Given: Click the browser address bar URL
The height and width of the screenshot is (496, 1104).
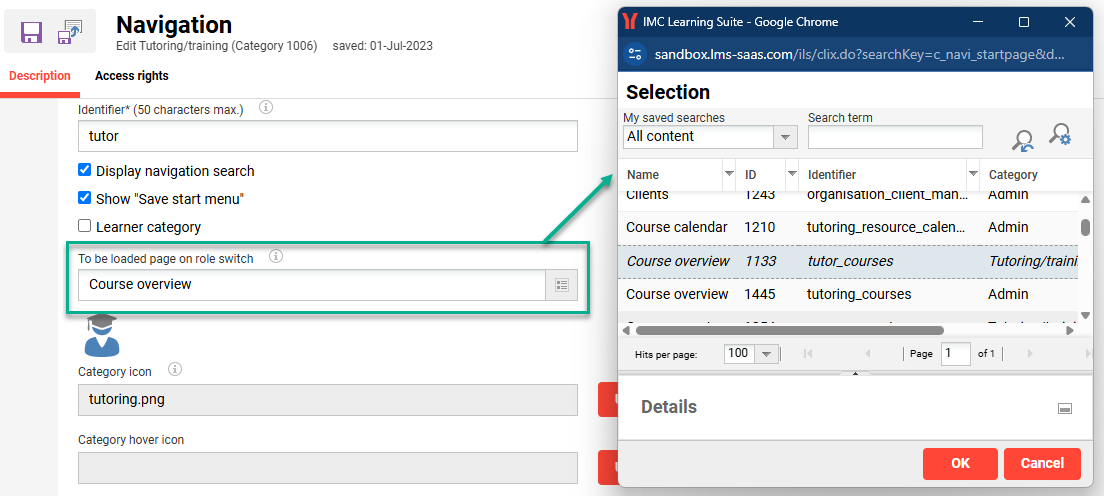Looking at the screenshot, I should click(860, 54).
